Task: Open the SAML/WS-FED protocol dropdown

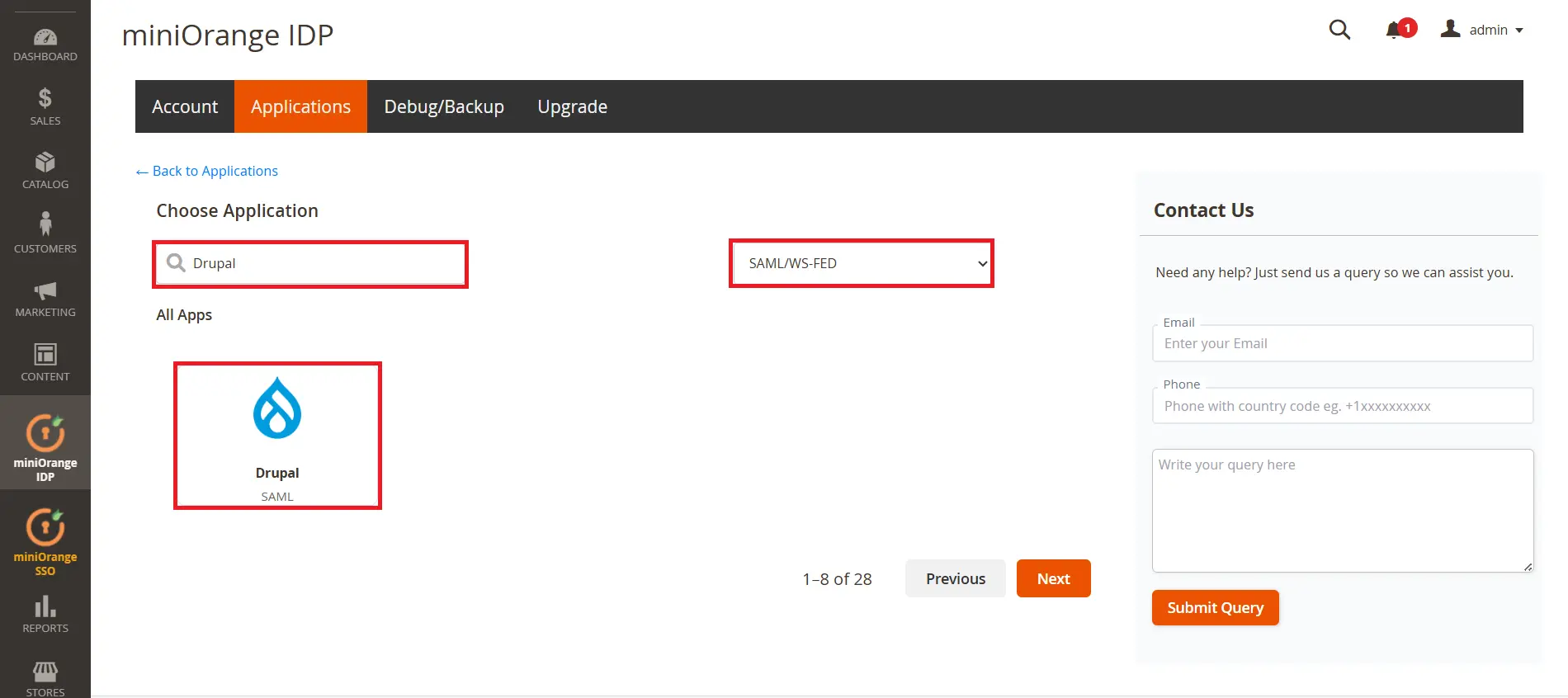Action: pyautogui.click(x=862, y=263)
